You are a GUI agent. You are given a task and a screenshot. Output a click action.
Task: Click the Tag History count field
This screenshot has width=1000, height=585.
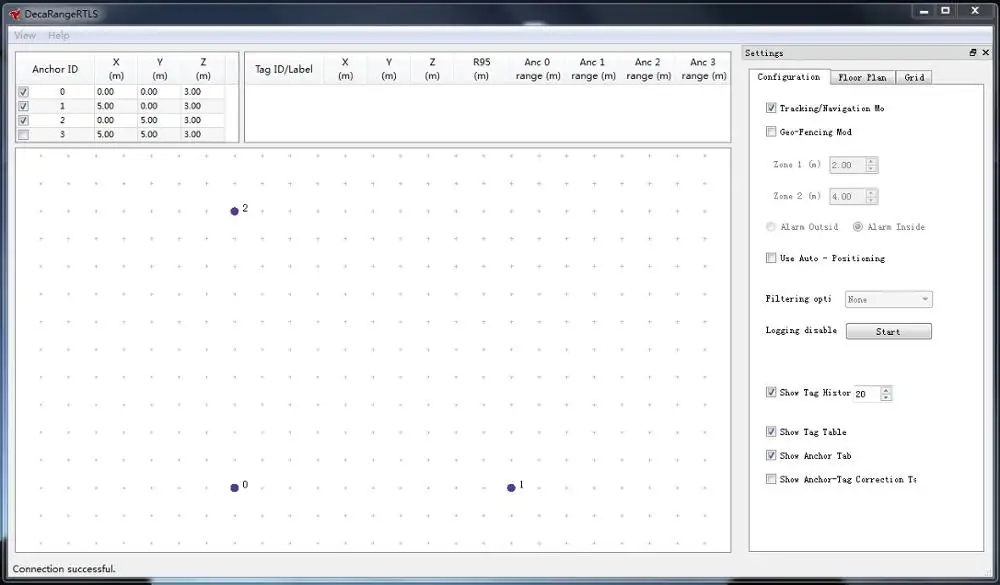(x=866, y=394)
